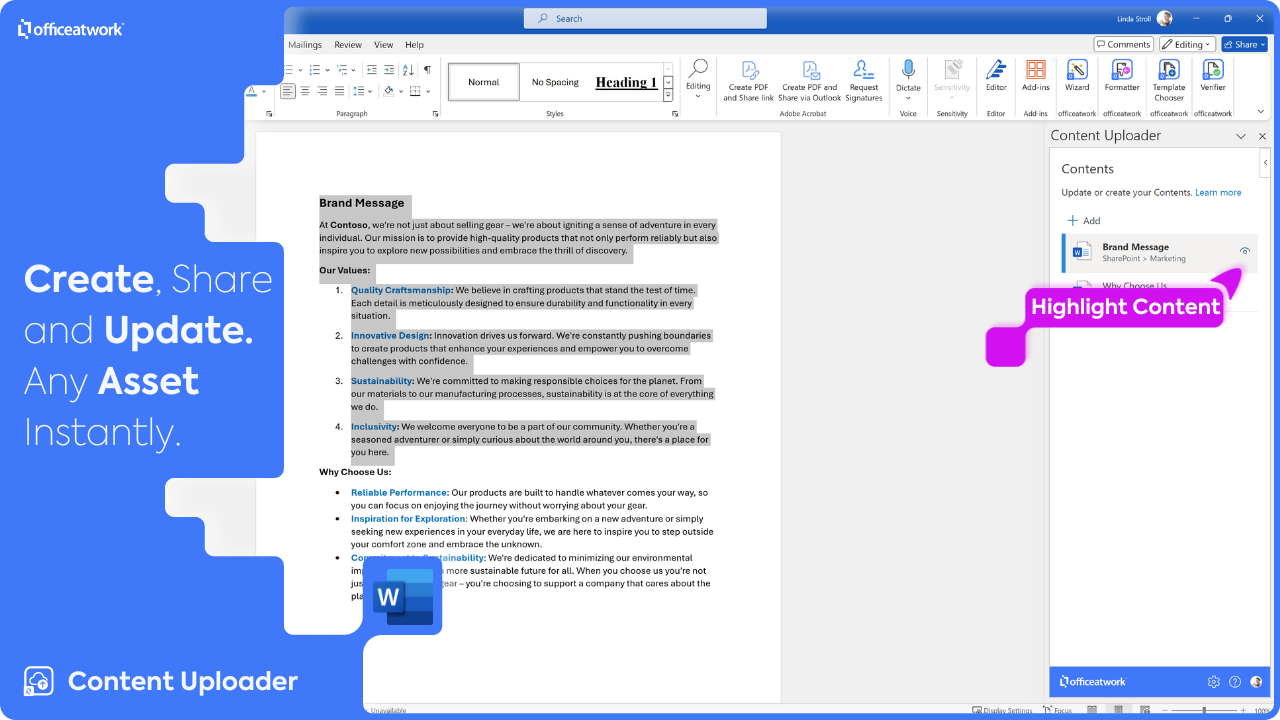The image size is (1280, 720).
Task: Switch to the View tab
Action: coord(384,45)
